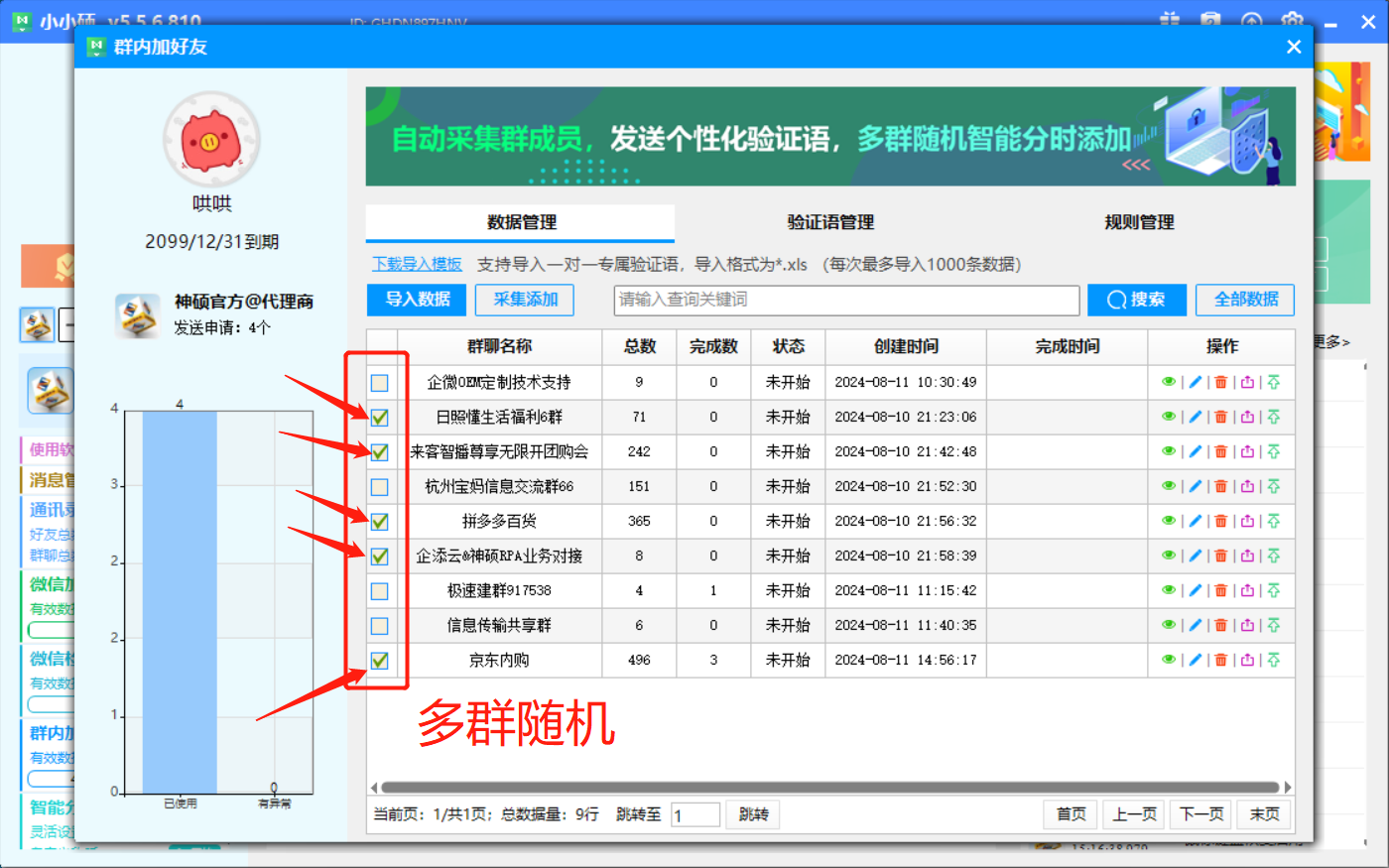
Task: Click the gift icon in title bar
Action: tap(1170, 20)
